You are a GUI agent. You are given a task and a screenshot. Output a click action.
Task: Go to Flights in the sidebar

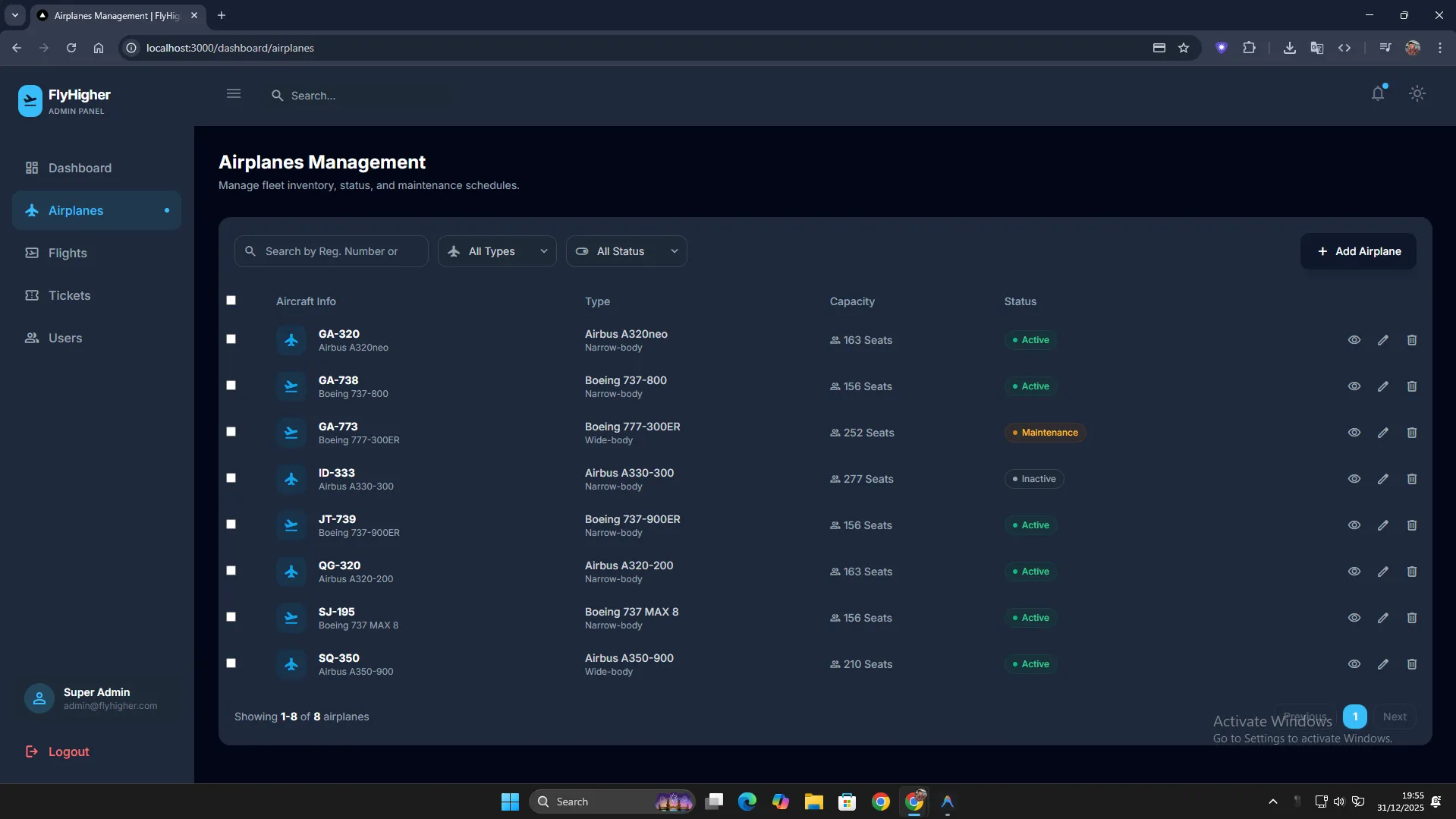click(68, 253)
